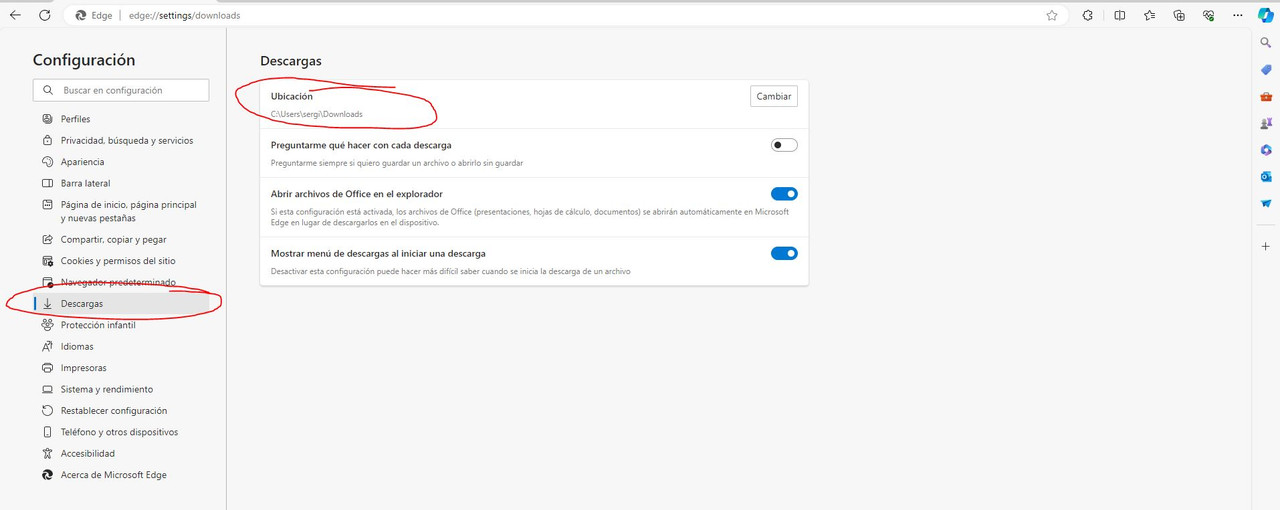Image resolution: width=1280 pixels, height=510 pixels.
Task: Open Microsoft 365 in the sidebar
Action: click(x=1266, y=150)
